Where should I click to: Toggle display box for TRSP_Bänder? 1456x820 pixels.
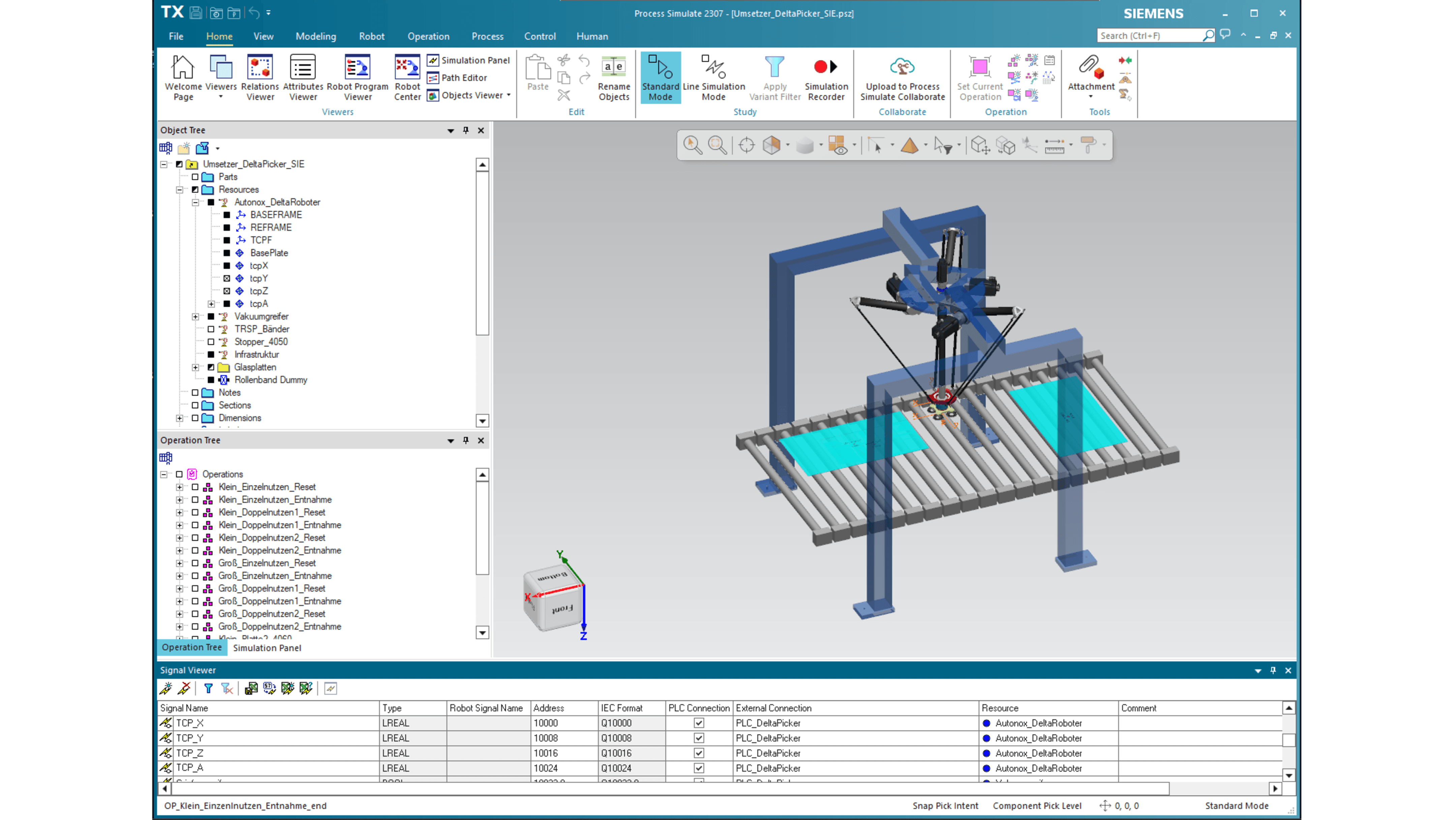click(x=211, y=329)
